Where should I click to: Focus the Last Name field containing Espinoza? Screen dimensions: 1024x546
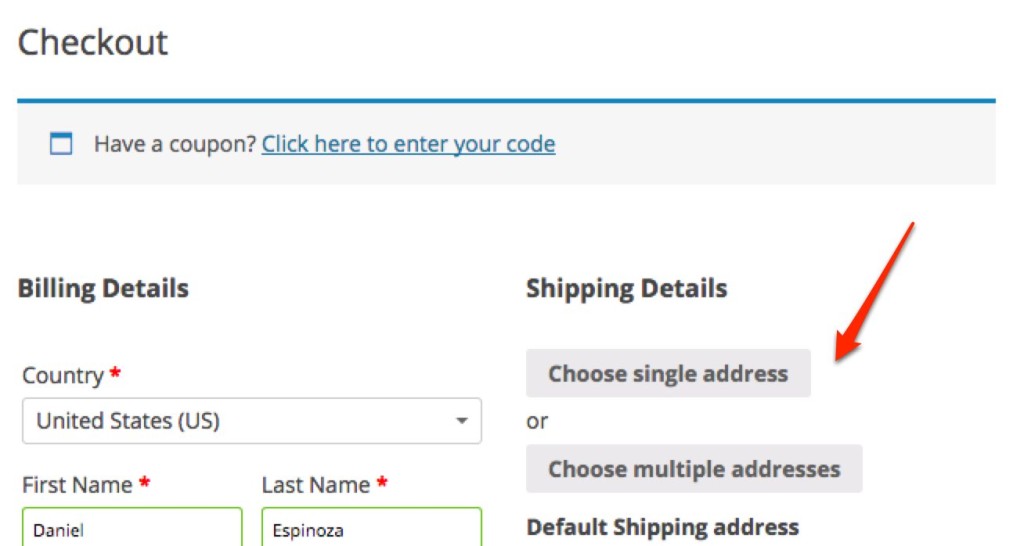tap(372, 528)
